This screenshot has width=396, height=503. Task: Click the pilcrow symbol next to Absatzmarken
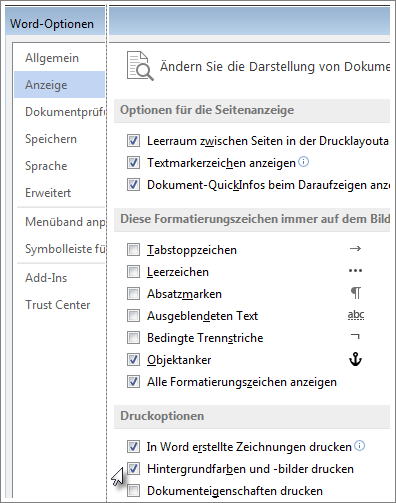tap(356, 293)
